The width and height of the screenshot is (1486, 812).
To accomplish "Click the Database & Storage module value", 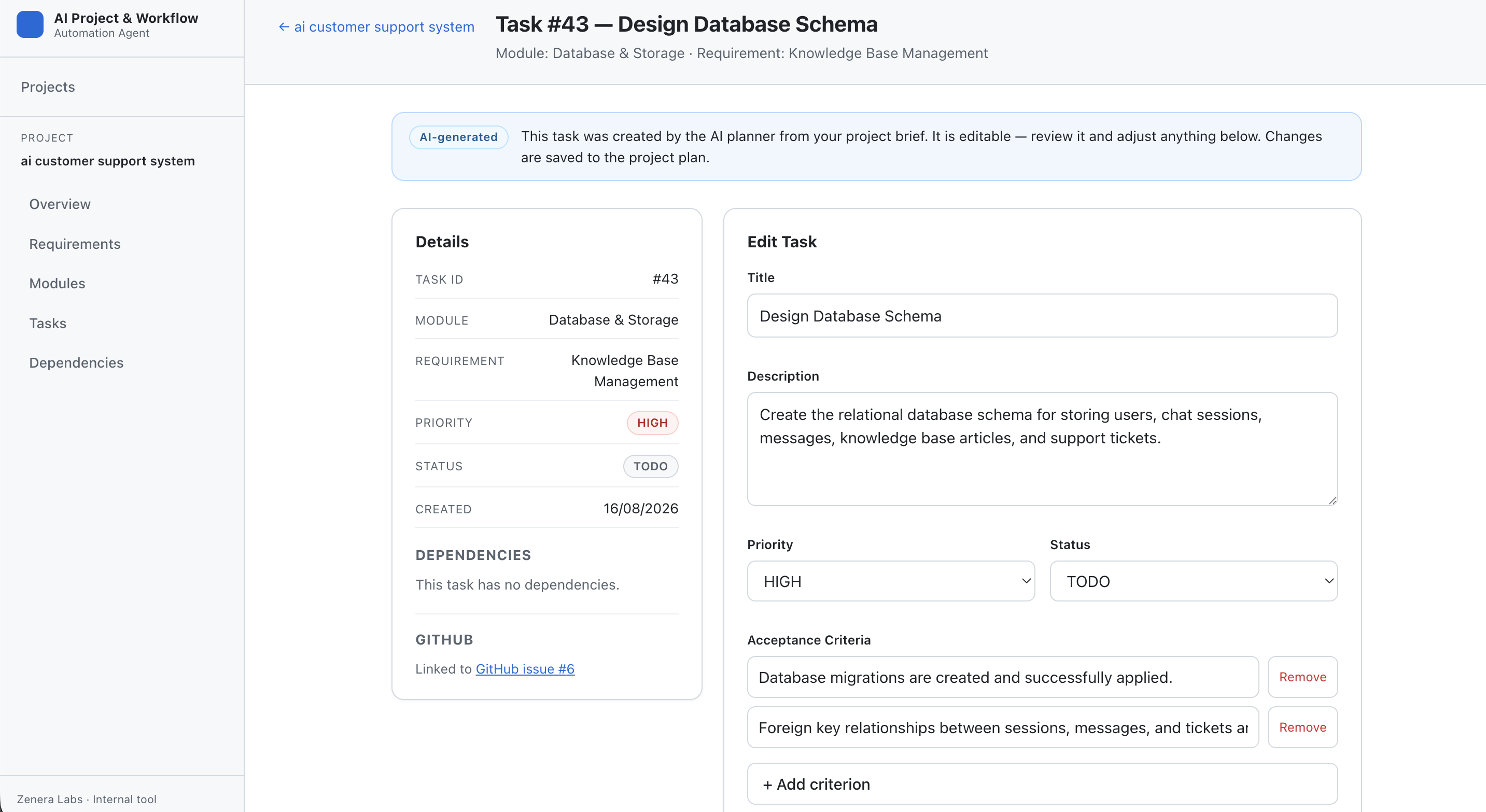I will (613, 320).
